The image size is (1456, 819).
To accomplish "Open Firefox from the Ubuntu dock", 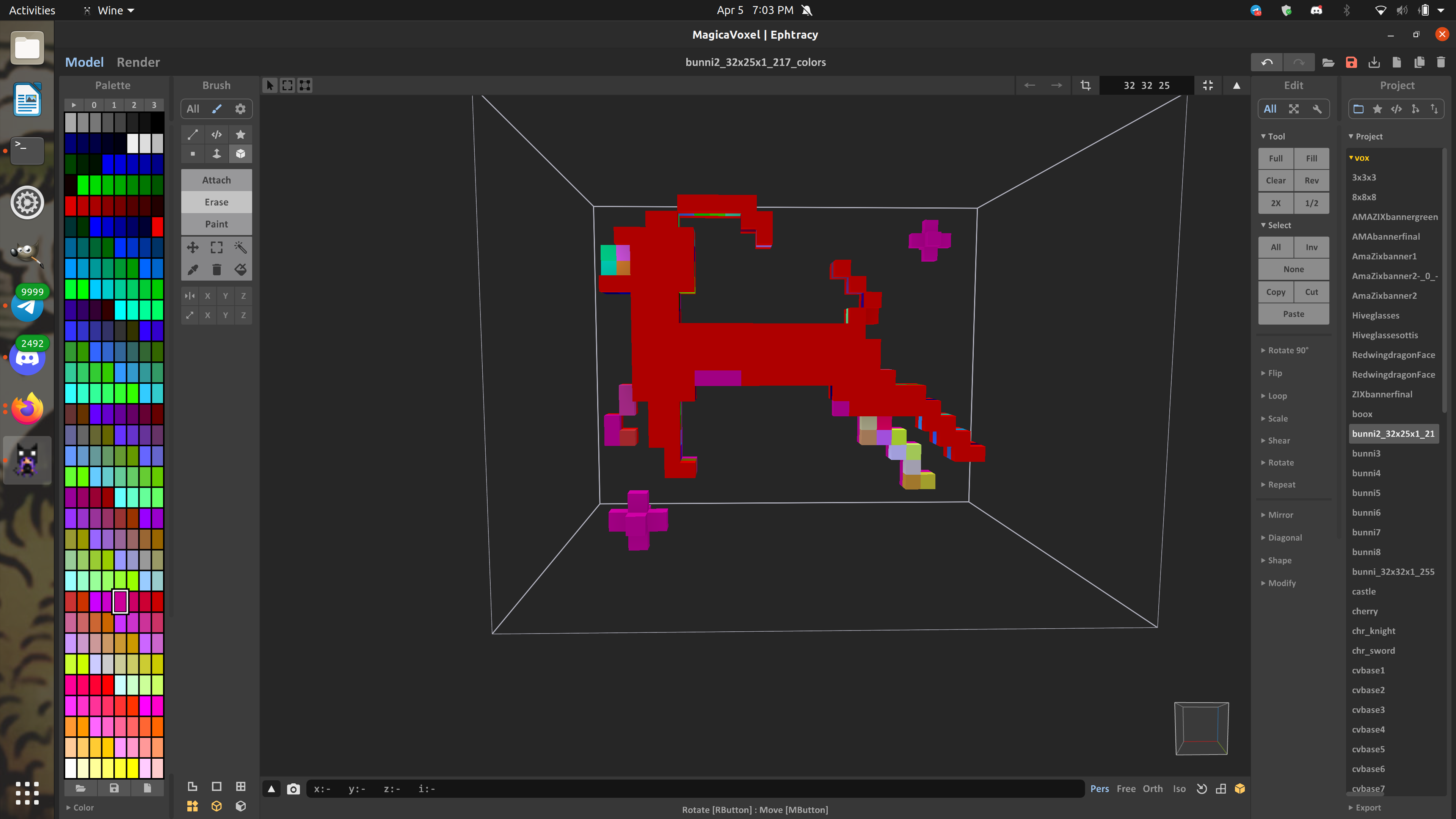I will pyautogui.click(x=27, y=409).
